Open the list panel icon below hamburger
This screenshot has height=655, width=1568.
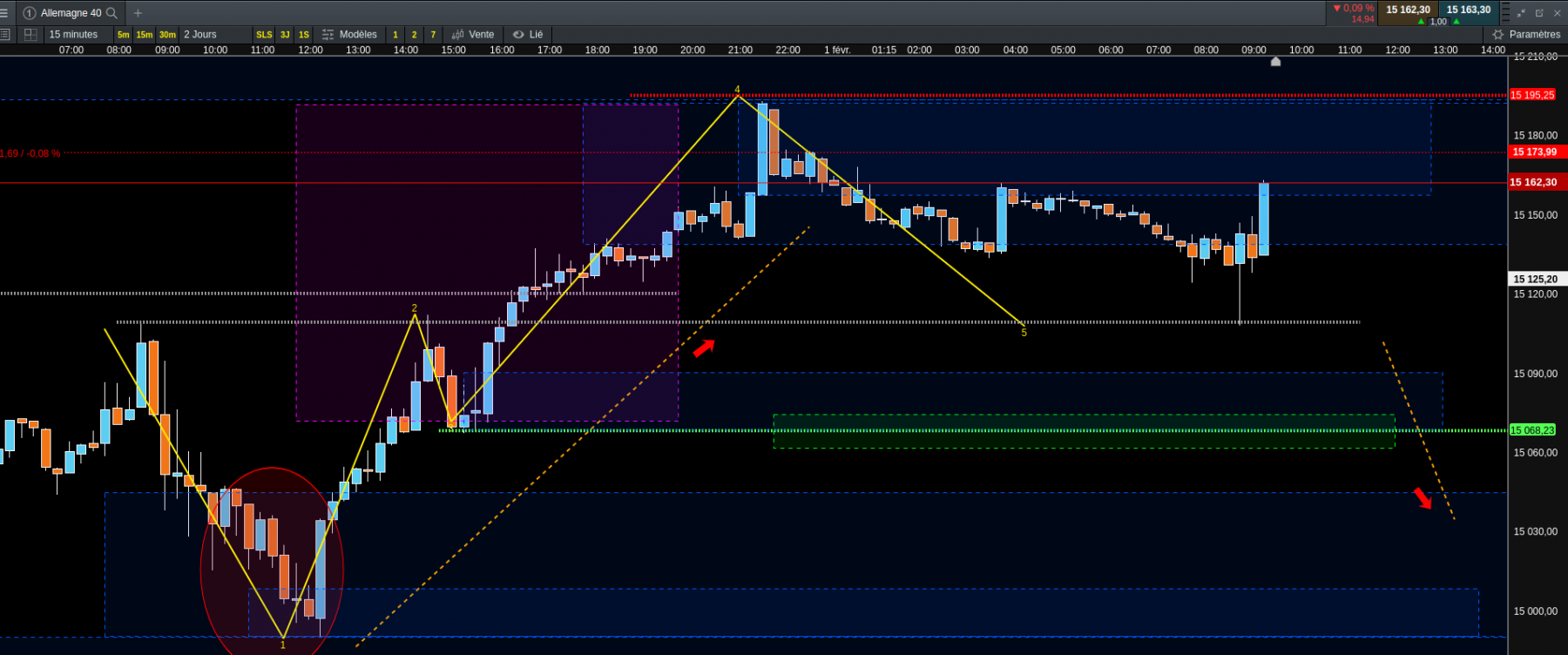[5, 35]
